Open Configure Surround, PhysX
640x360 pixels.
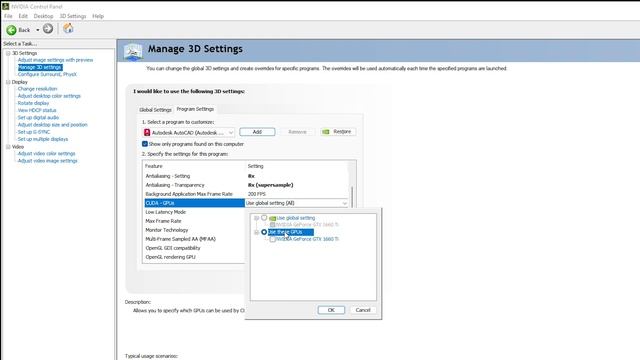click(47, 74)
